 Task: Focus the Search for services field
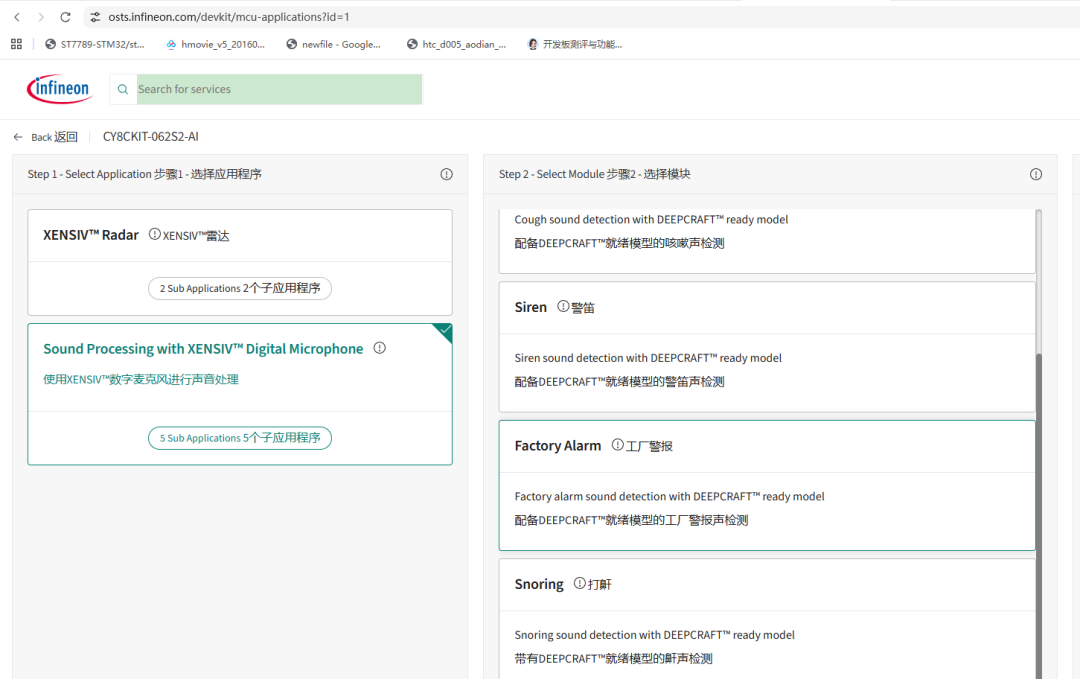pyautogui.click(x=279, y=90)
